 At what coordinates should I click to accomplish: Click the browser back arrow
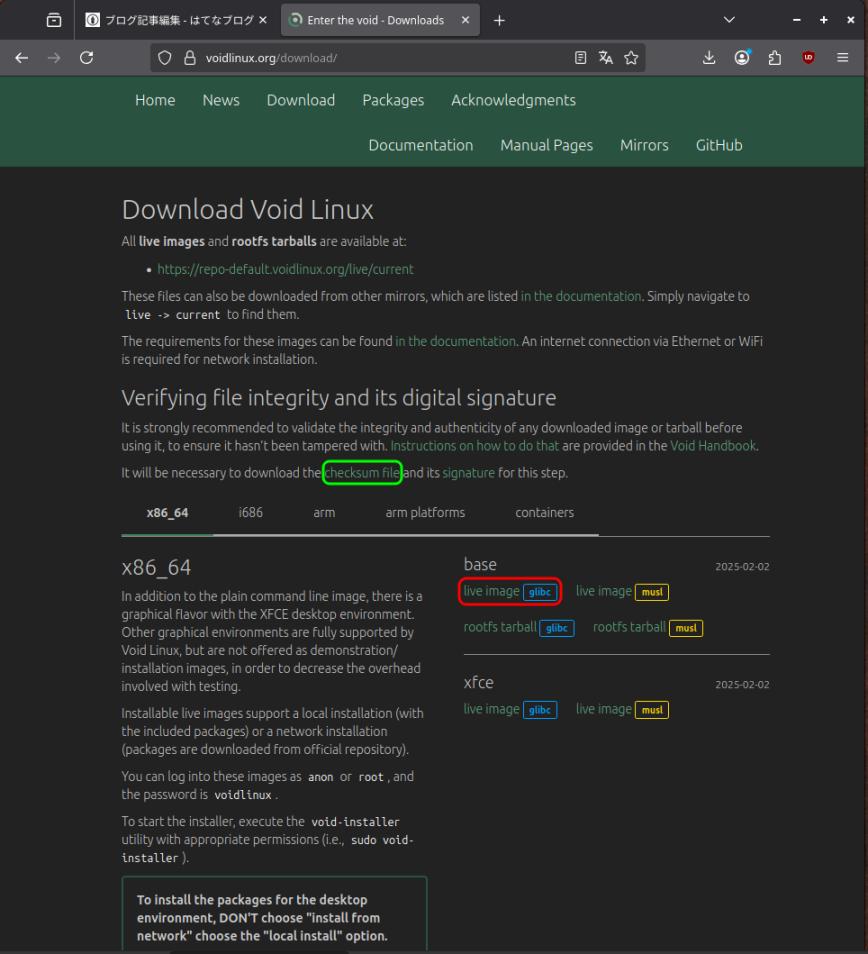[22, 58]
